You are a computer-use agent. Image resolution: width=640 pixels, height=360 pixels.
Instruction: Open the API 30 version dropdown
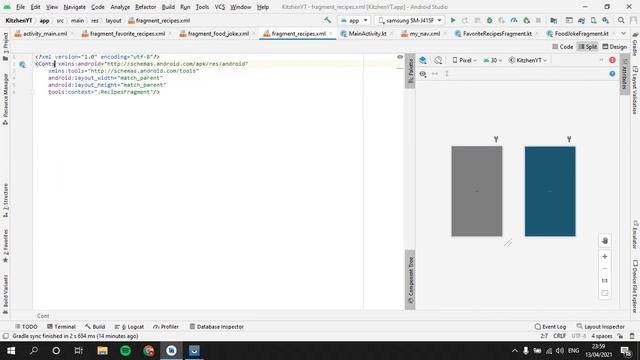click(x=492, y=60)
